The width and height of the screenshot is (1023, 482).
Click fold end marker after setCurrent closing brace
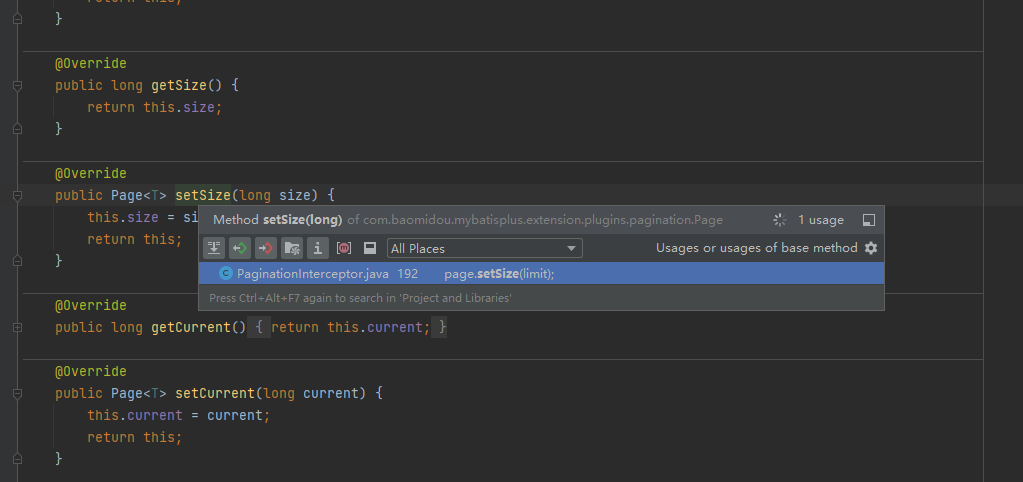[18, 459]
